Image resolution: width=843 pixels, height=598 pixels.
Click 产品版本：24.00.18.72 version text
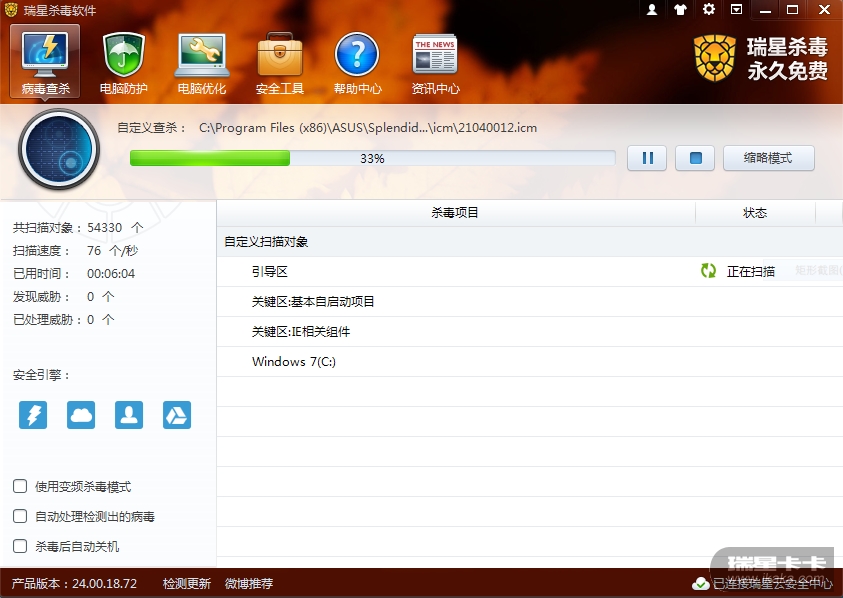[x=74, y=583]
